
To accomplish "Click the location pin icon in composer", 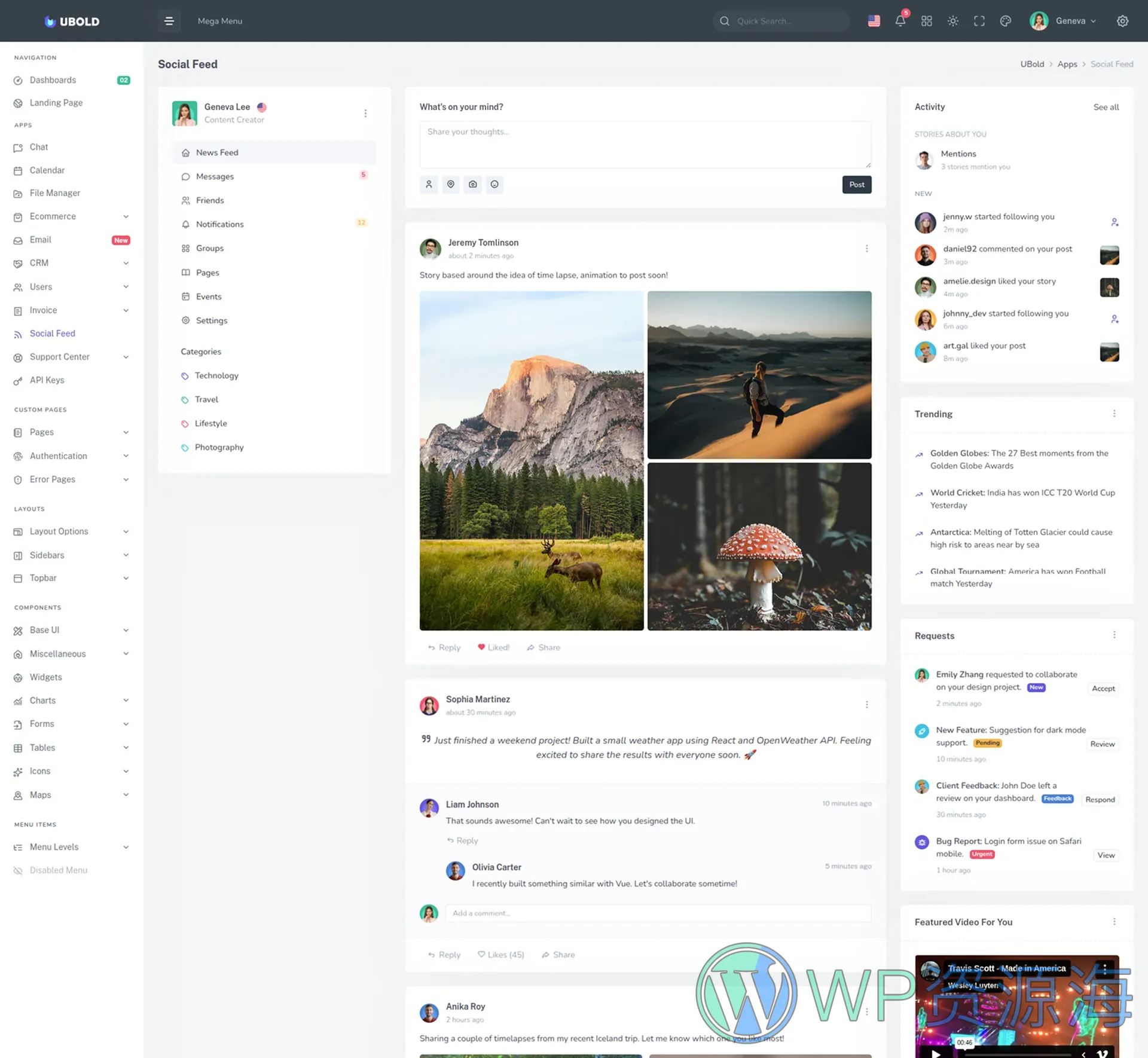I will 451,184.
